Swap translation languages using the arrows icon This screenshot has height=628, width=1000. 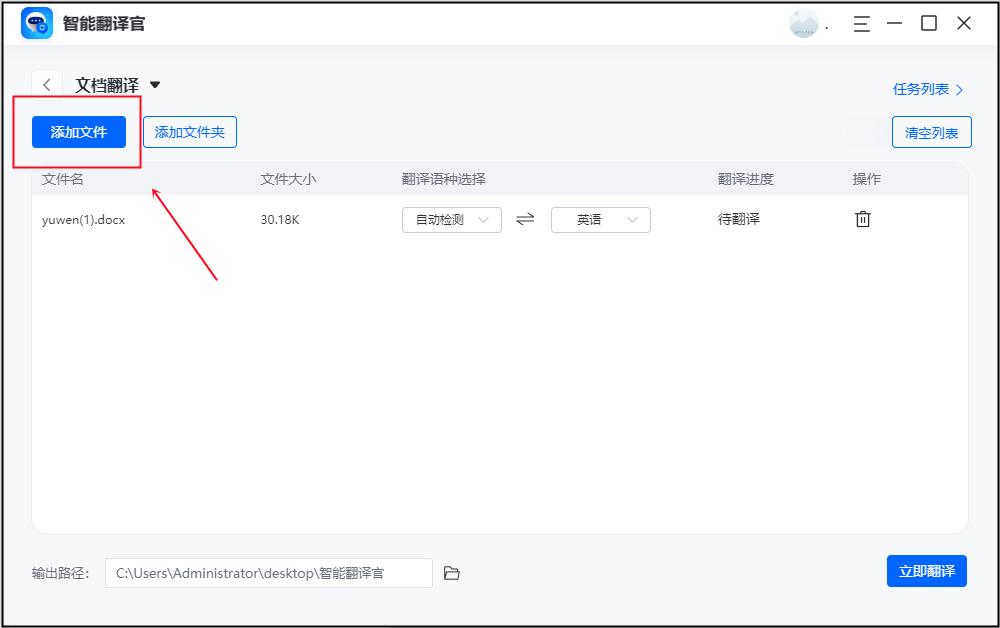coord(525,219)
